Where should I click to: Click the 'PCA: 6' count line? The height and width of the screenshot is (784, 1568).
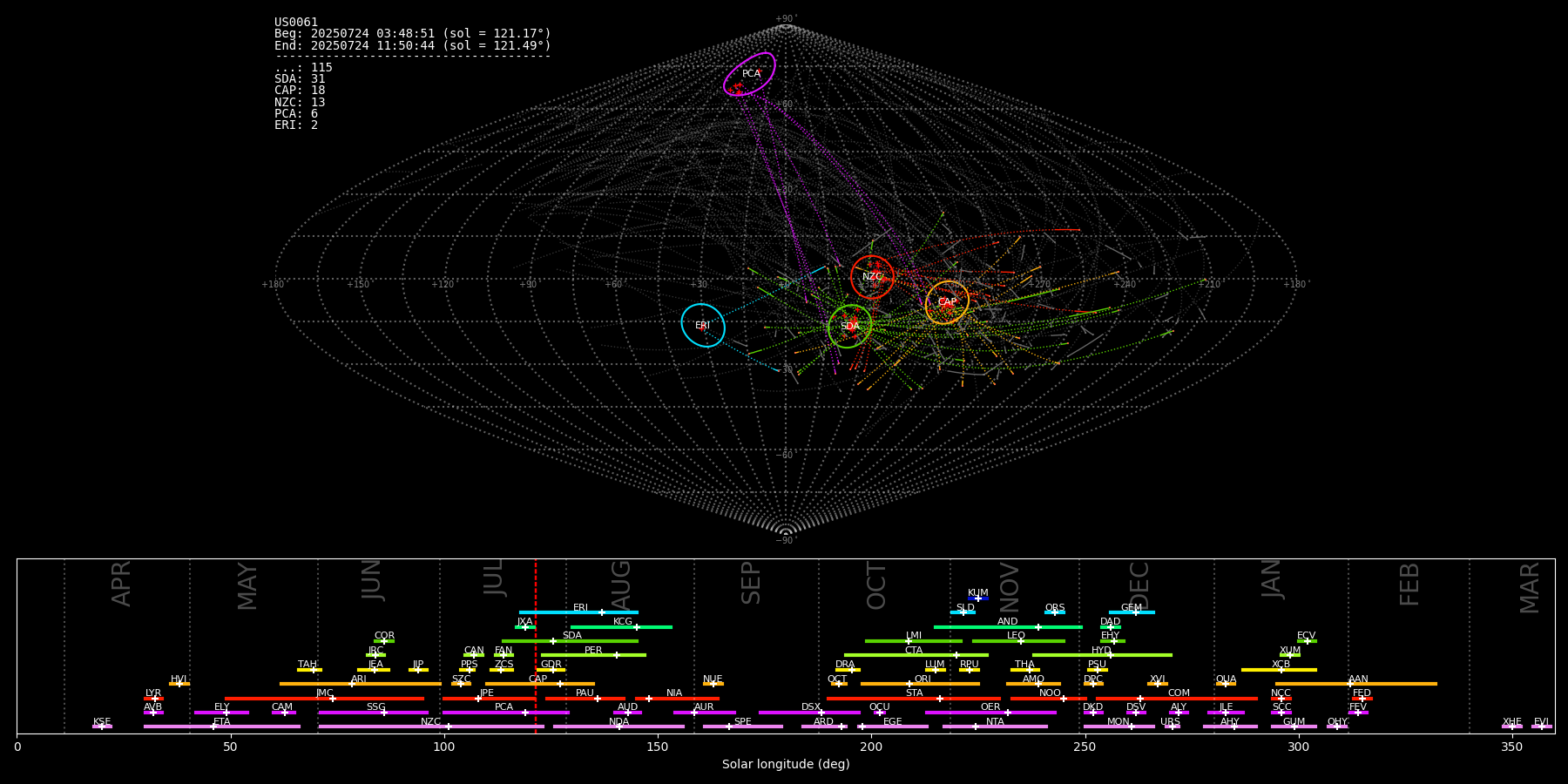[x=296, y=114]
